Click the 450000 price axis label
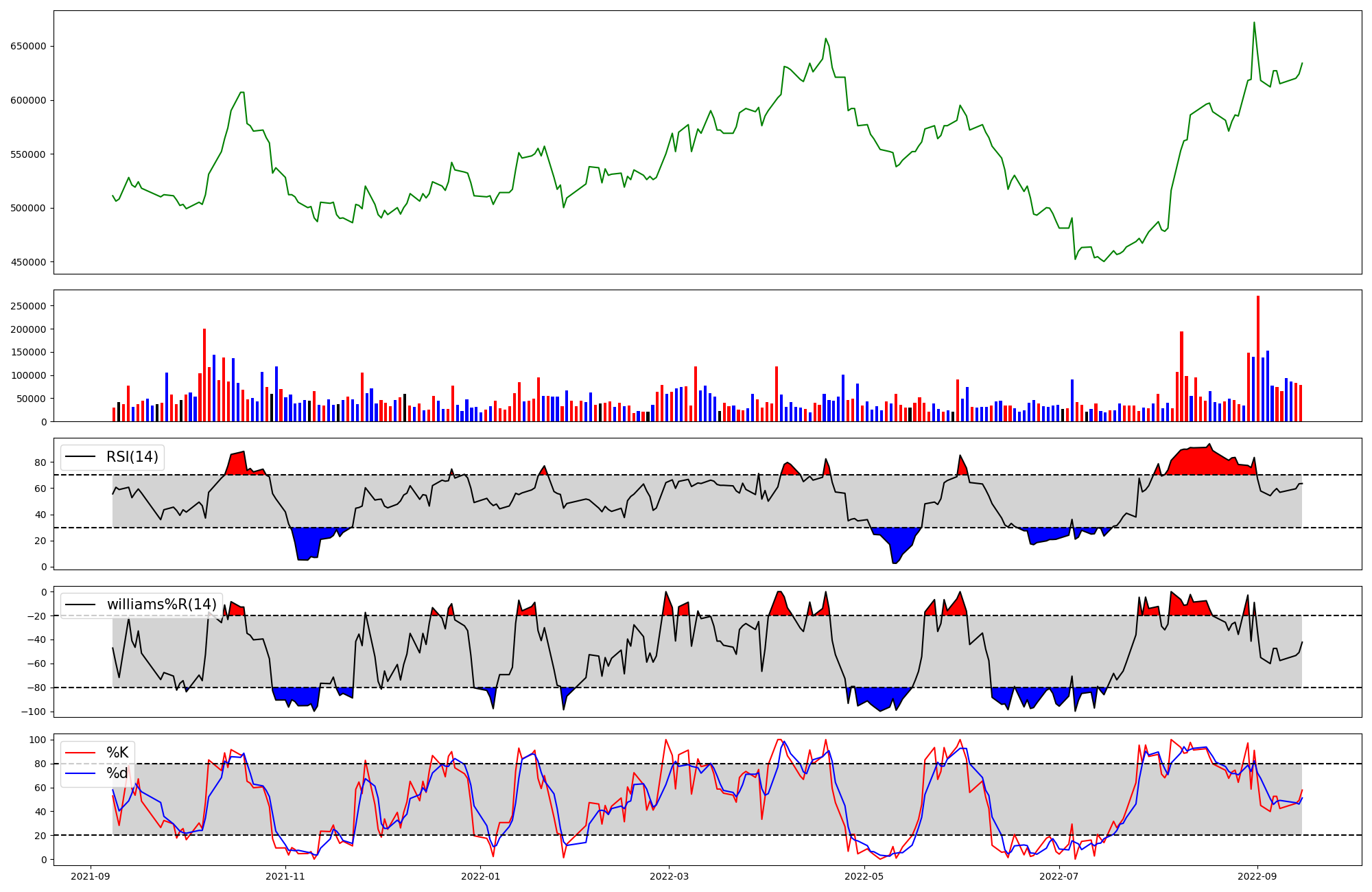Screen dimensions: 1372x892 (x=28, y=262)
